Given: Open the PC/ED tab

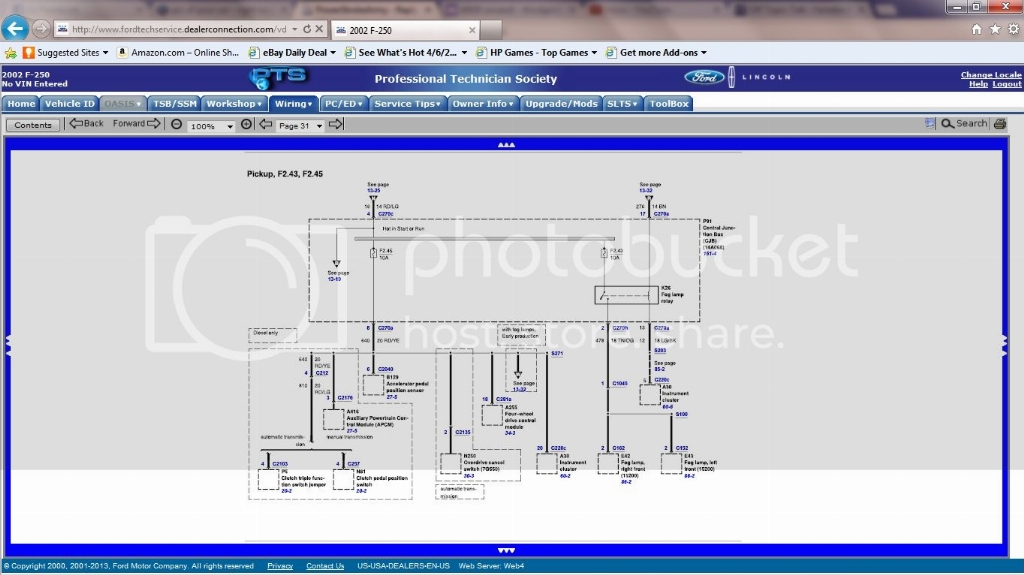Looking at the screenshot, I should click(344, 103).
